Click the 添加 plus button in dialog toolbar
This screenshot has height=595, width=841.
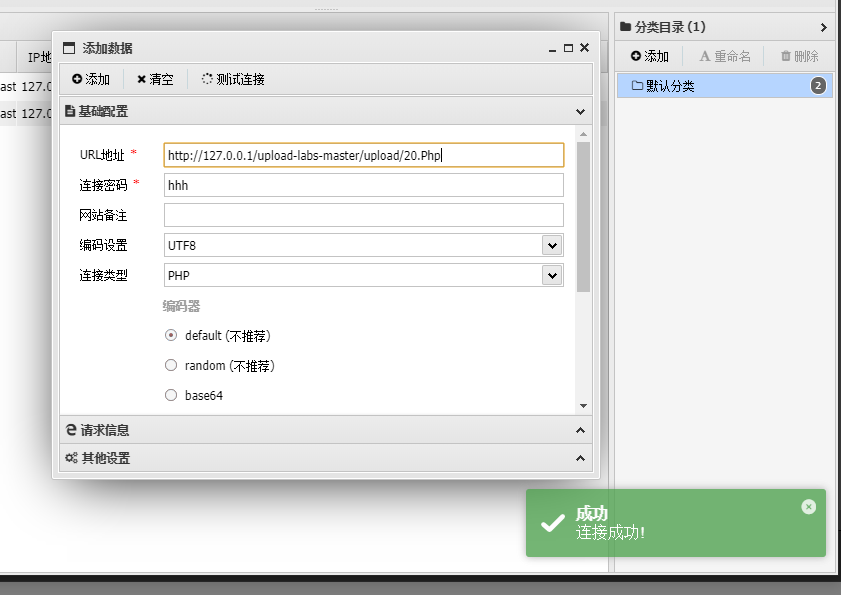[x=91, y=79]
